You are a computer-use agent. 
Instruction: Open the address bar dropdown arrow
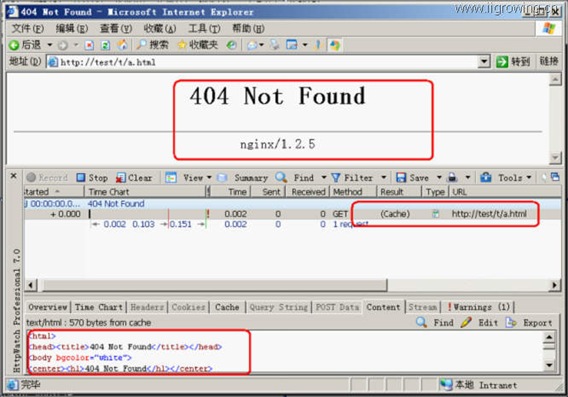pos(484,62)
